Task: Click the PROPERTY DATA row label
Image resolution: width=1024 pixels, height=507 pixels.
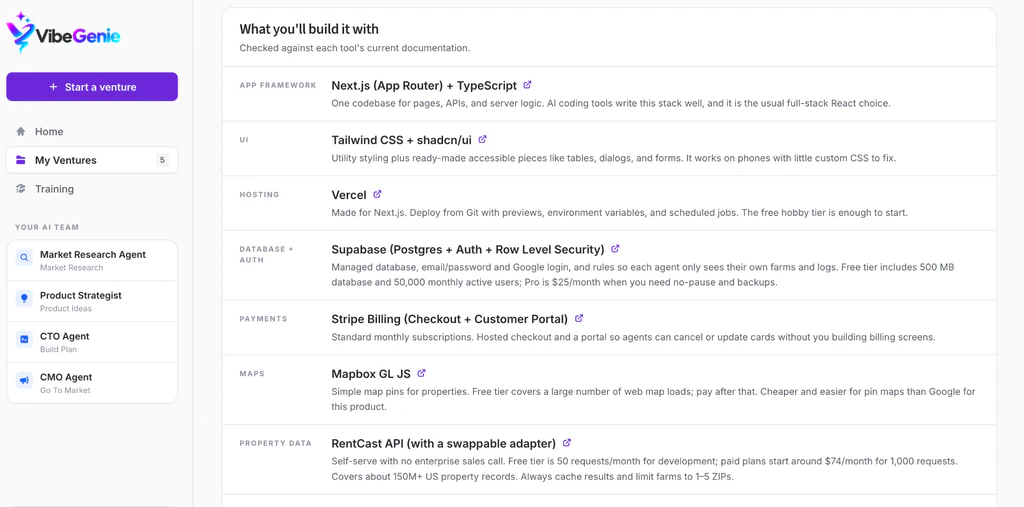Action: [x=276, y=443]
